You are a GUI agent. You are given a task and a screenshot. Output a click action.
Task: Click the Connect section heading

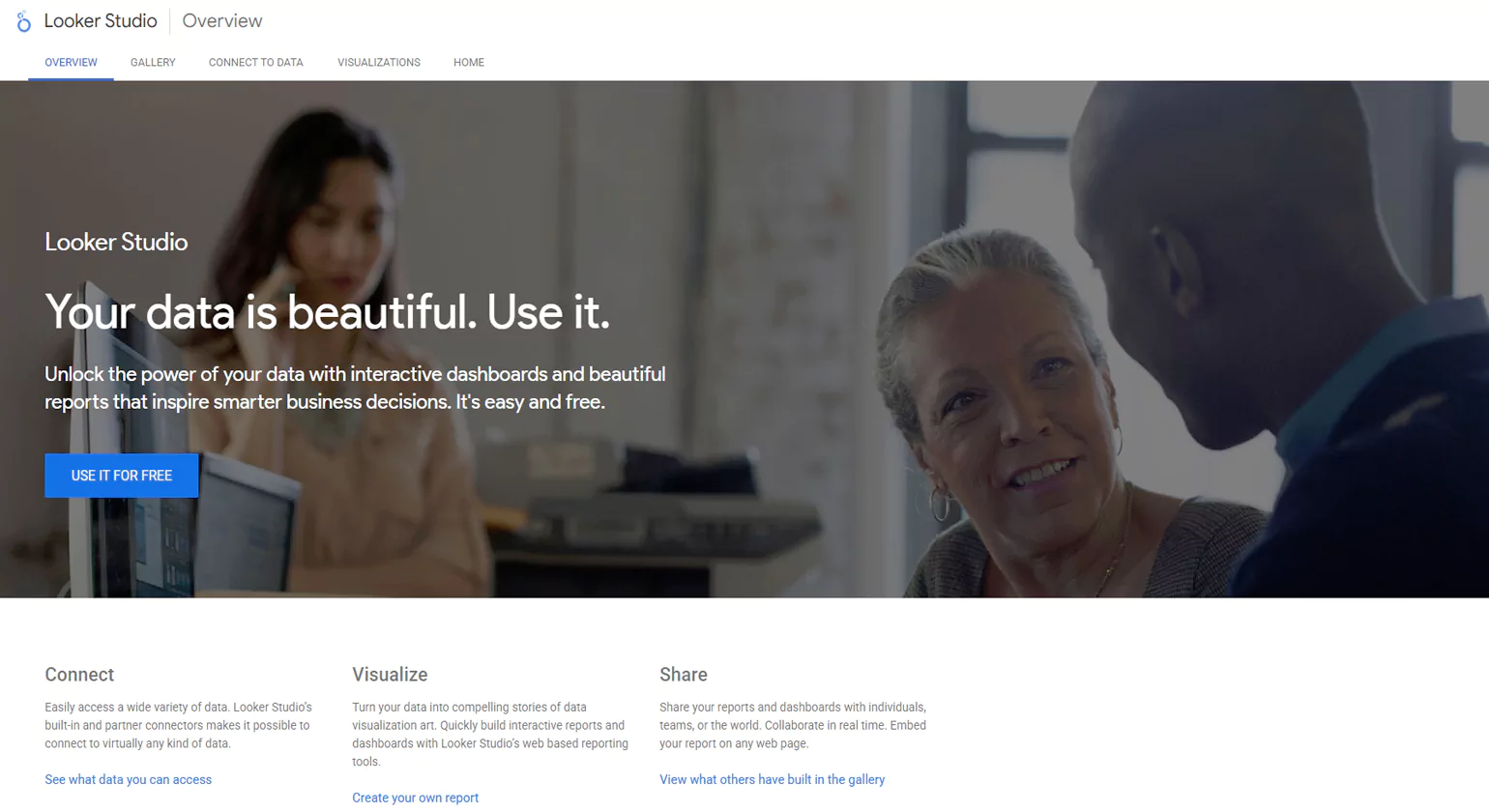(x=79, y=675)
